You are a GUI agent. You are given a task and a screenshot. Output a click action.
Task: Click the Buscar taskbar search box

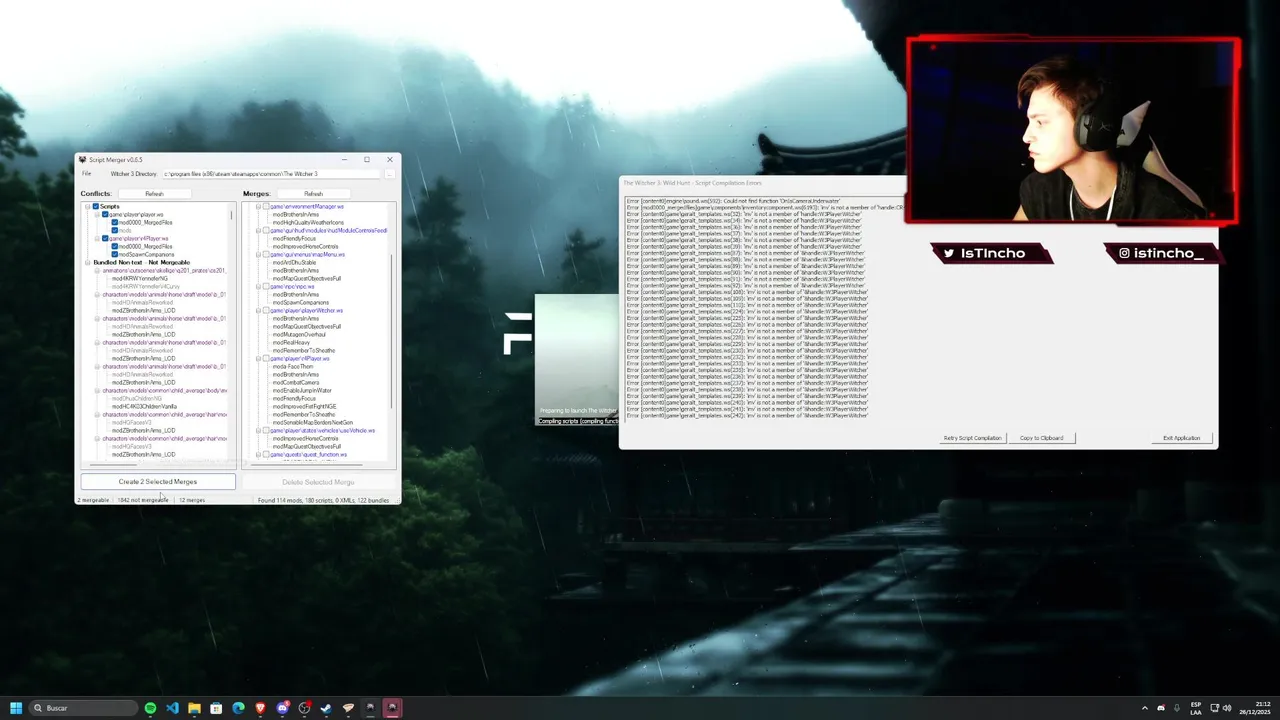(x=83, y=708)
